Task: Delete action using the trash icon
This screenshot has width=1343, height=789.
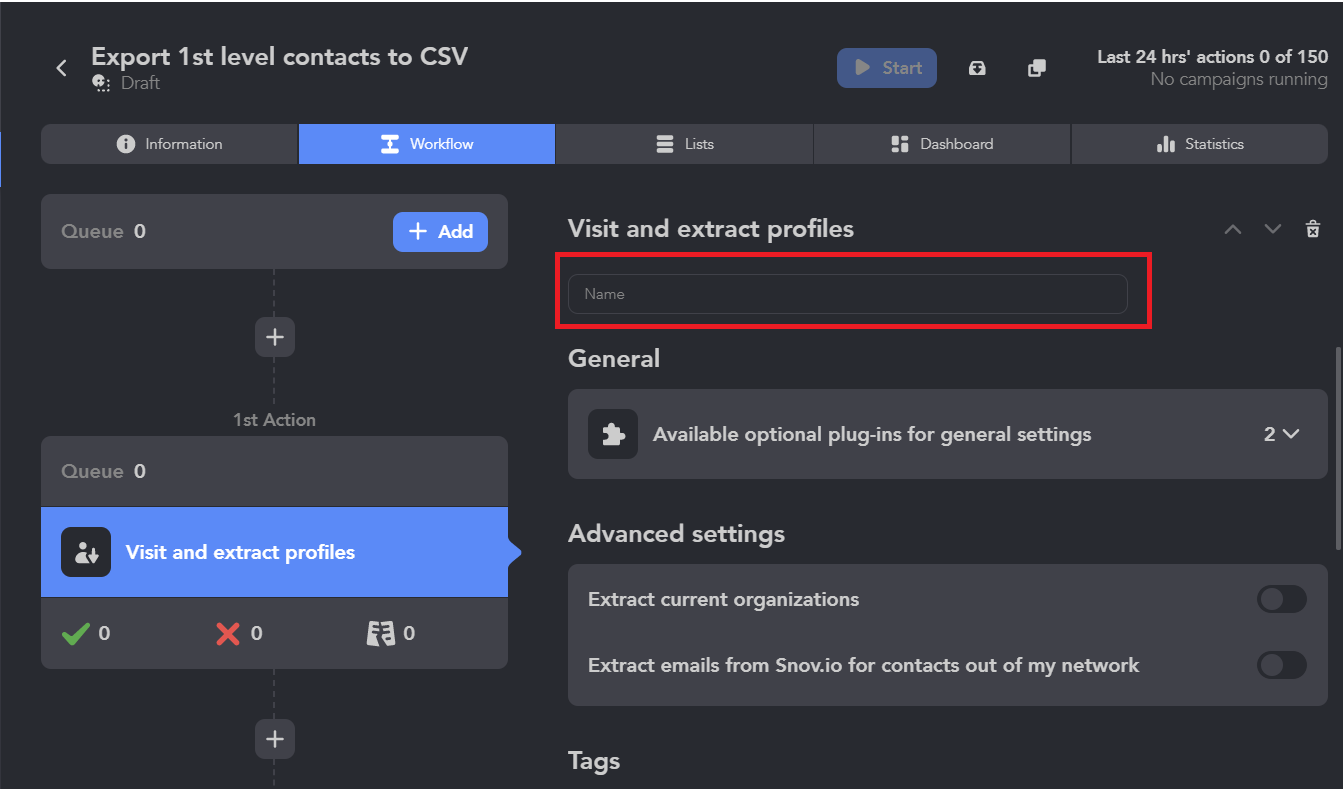Action: click(x=1313, y=229)
